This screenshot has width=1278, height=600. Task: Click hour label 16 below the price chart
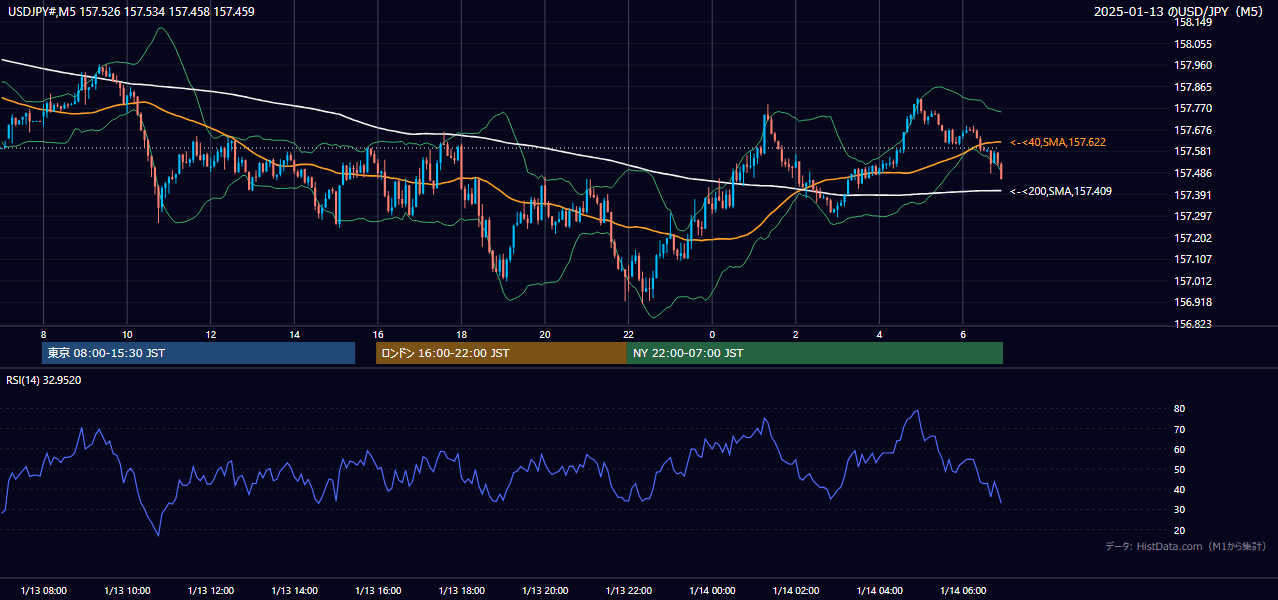[377, 334]
